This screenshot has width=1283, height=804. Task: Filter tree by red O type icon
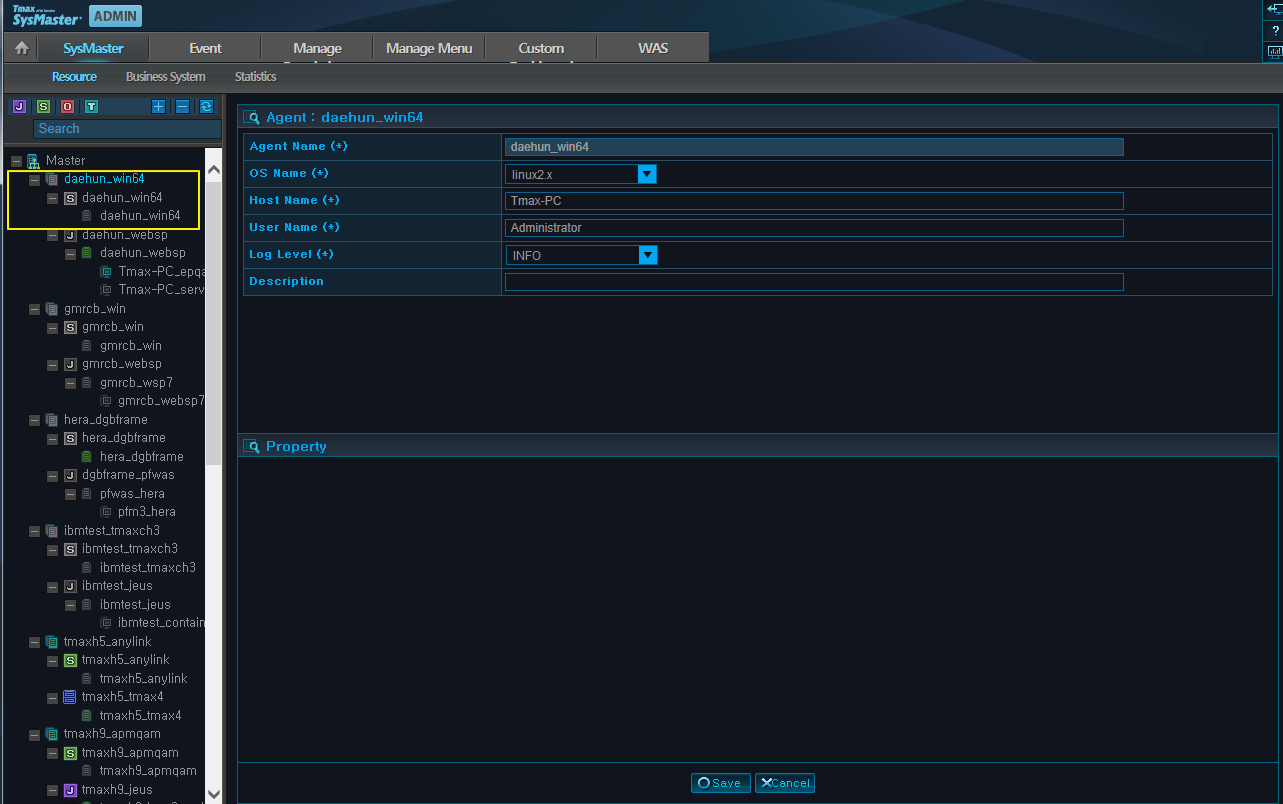pyautogui.click(x=67, y=106)
